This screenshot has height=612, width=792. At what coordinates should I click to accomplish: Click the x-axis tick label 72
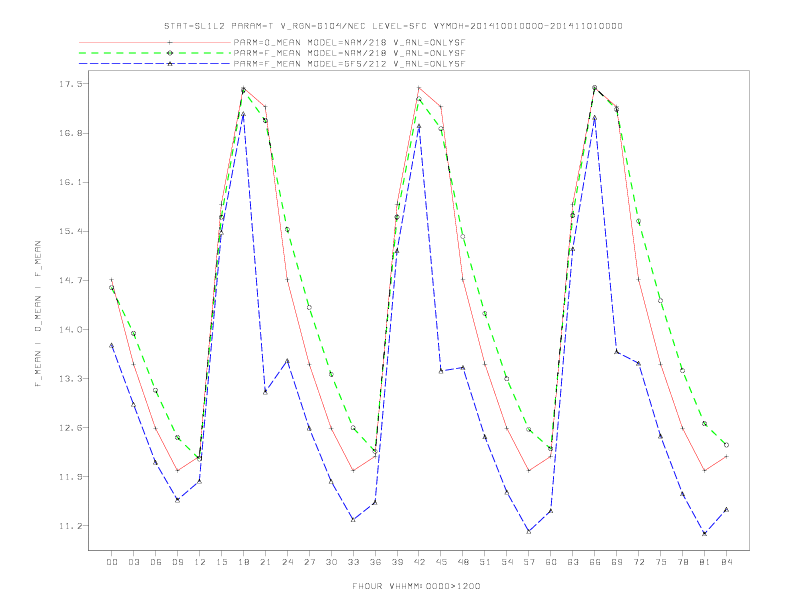638,562
